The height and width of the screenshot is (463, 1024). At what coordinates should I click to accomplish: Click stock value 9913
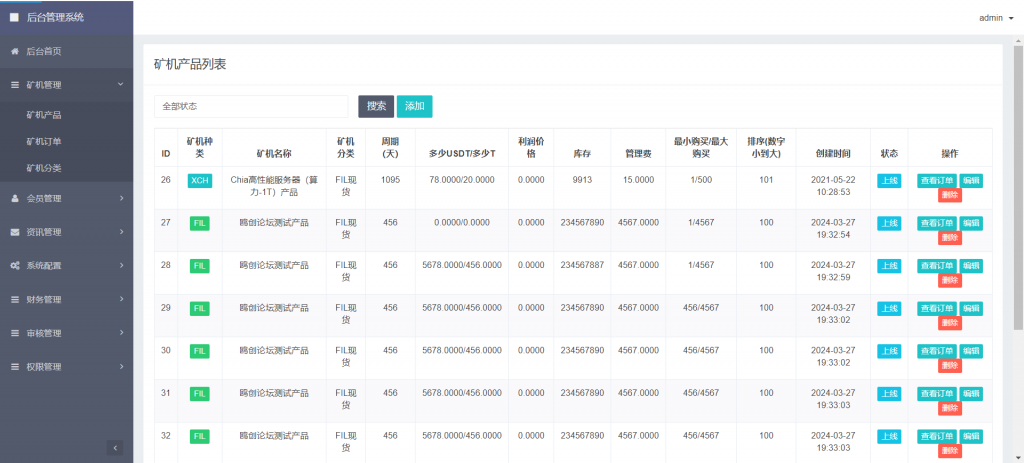(582, 180)
